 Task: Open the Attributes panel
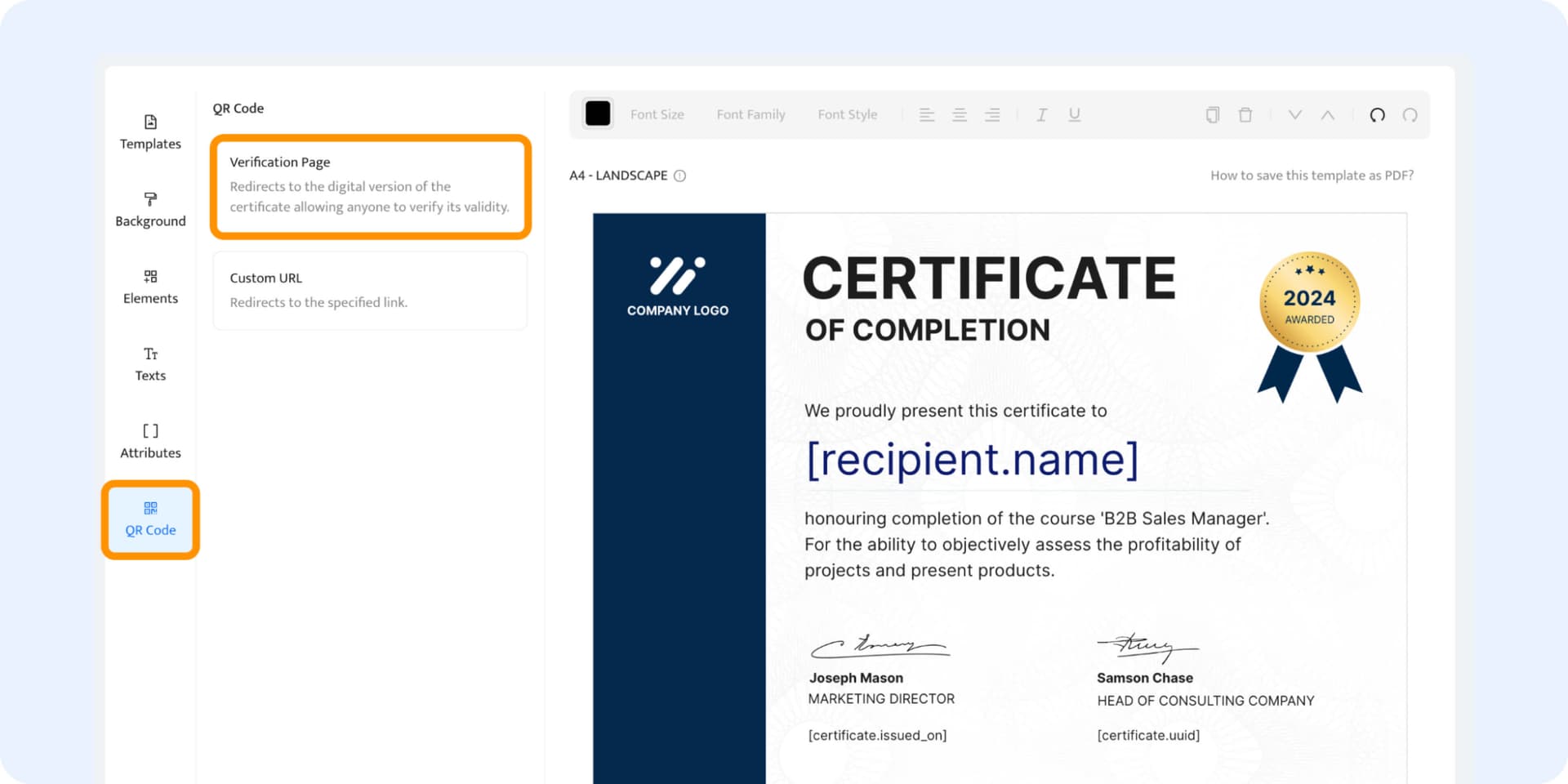tap(150, 439)
